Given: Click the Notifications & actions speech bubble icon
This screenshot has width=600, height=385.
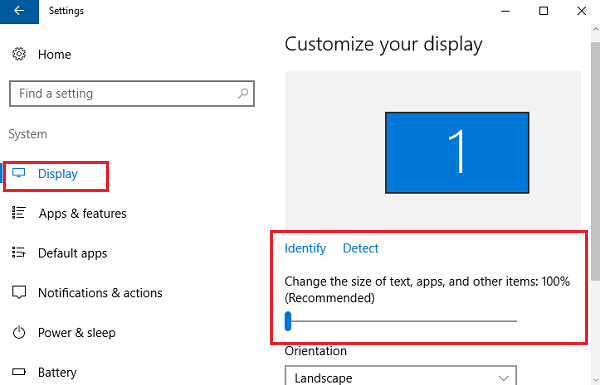Looking at the screenshot, I should coord(19,292).
